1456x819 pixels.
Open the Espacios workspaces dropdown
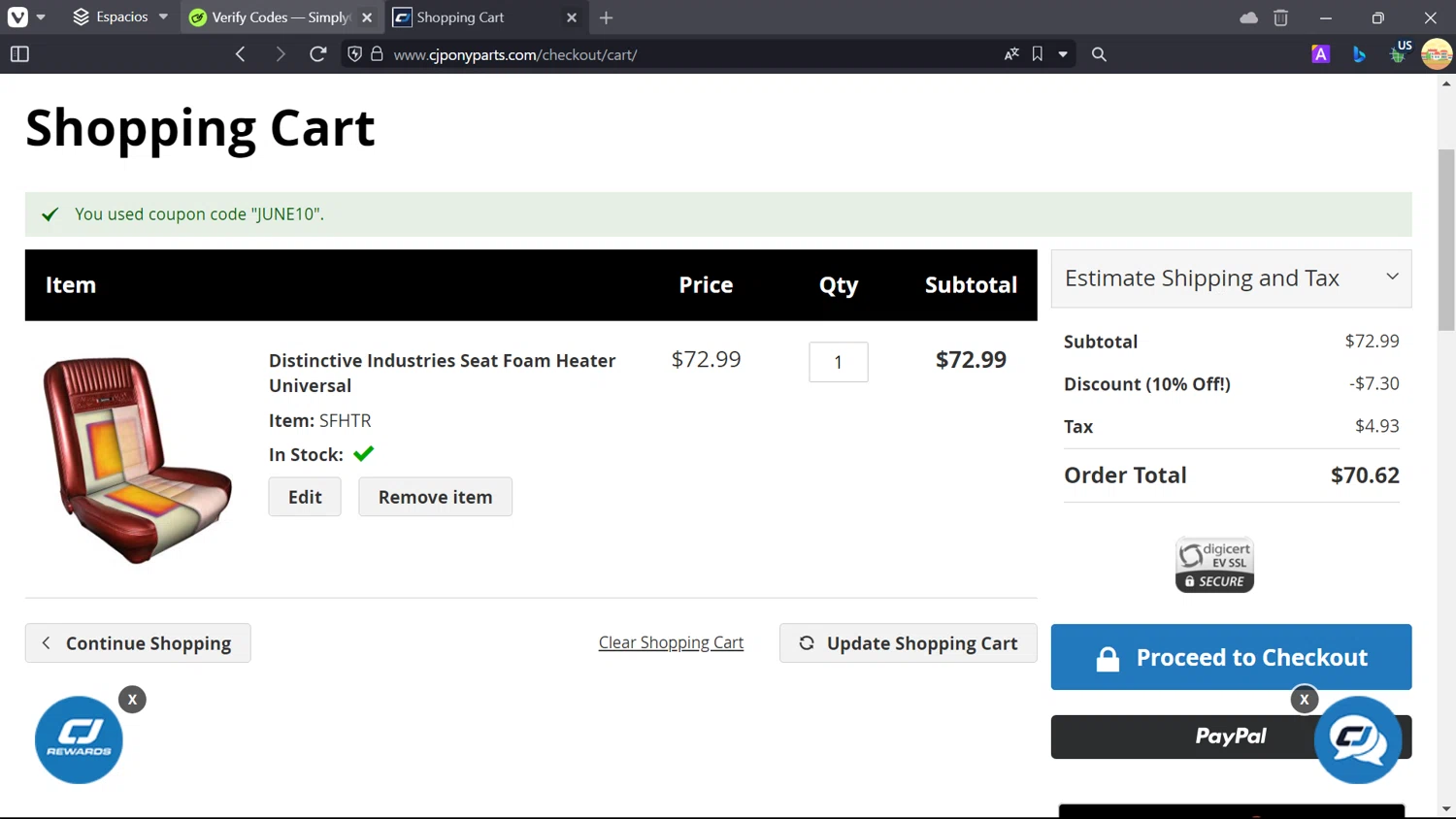120,17
